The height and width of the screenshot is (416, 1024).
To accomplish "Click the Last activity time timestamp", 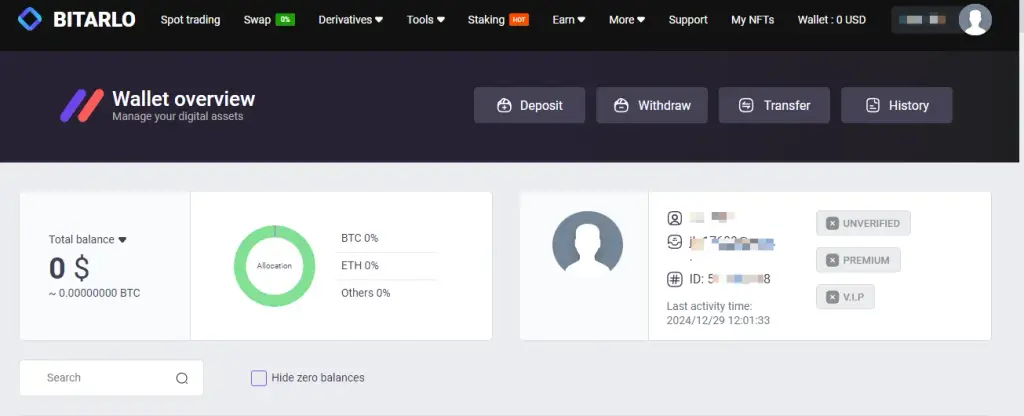I will pyautogui.click(x=718, y=321).
